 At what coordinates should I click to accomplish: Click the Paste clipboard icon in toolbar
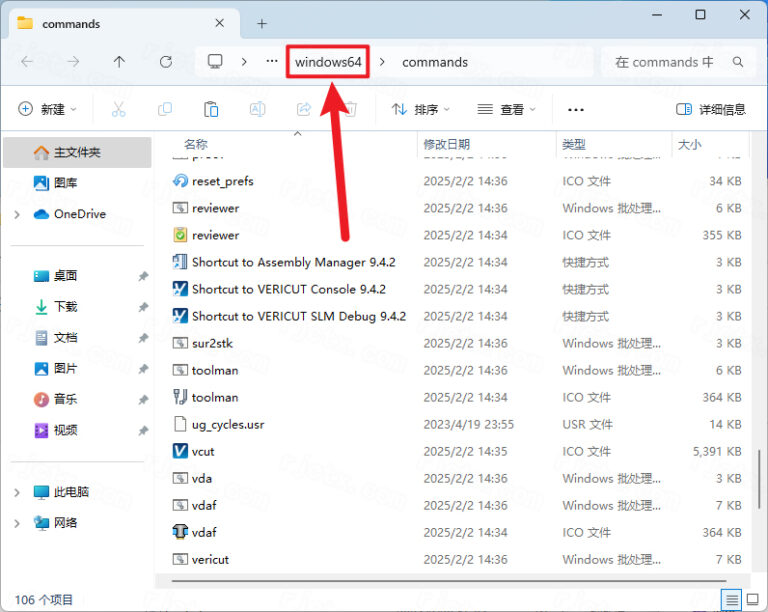coord(211,109)
